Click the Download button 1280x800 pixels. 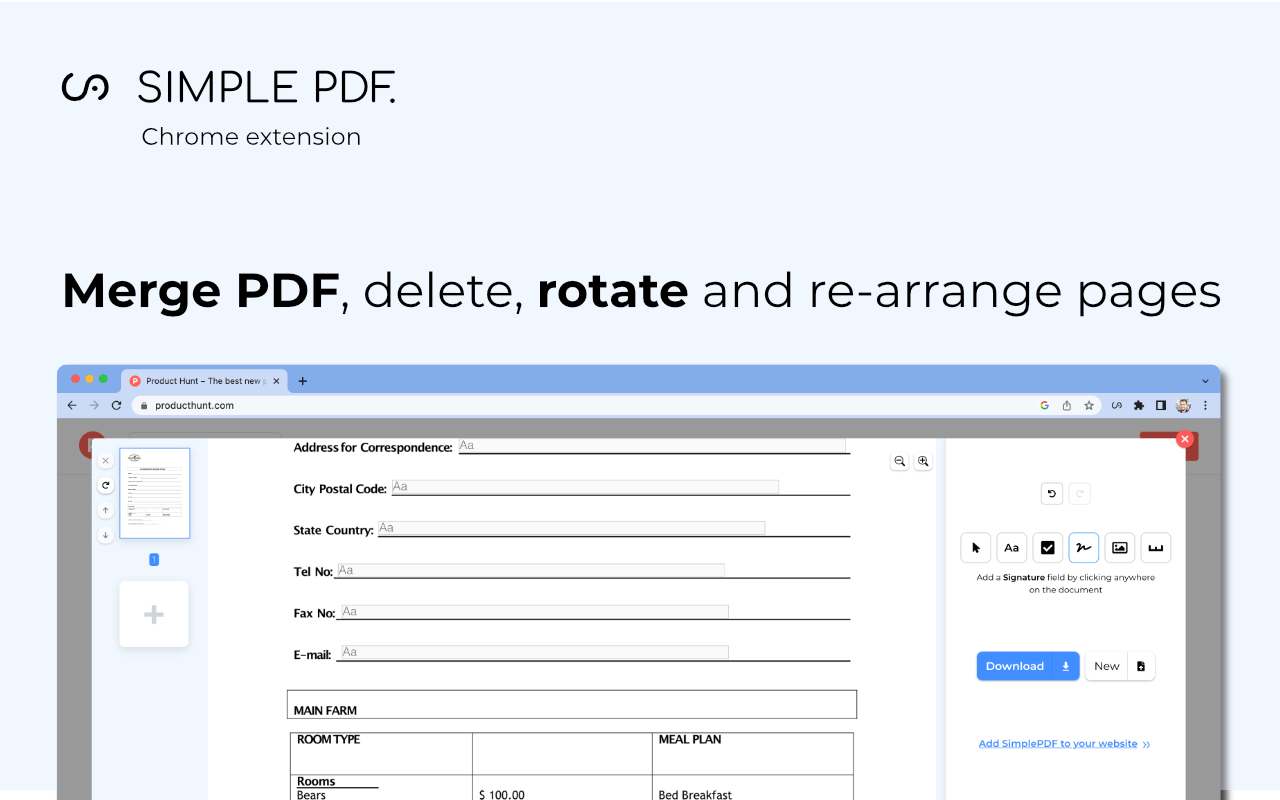click(x=1015, y=666)
